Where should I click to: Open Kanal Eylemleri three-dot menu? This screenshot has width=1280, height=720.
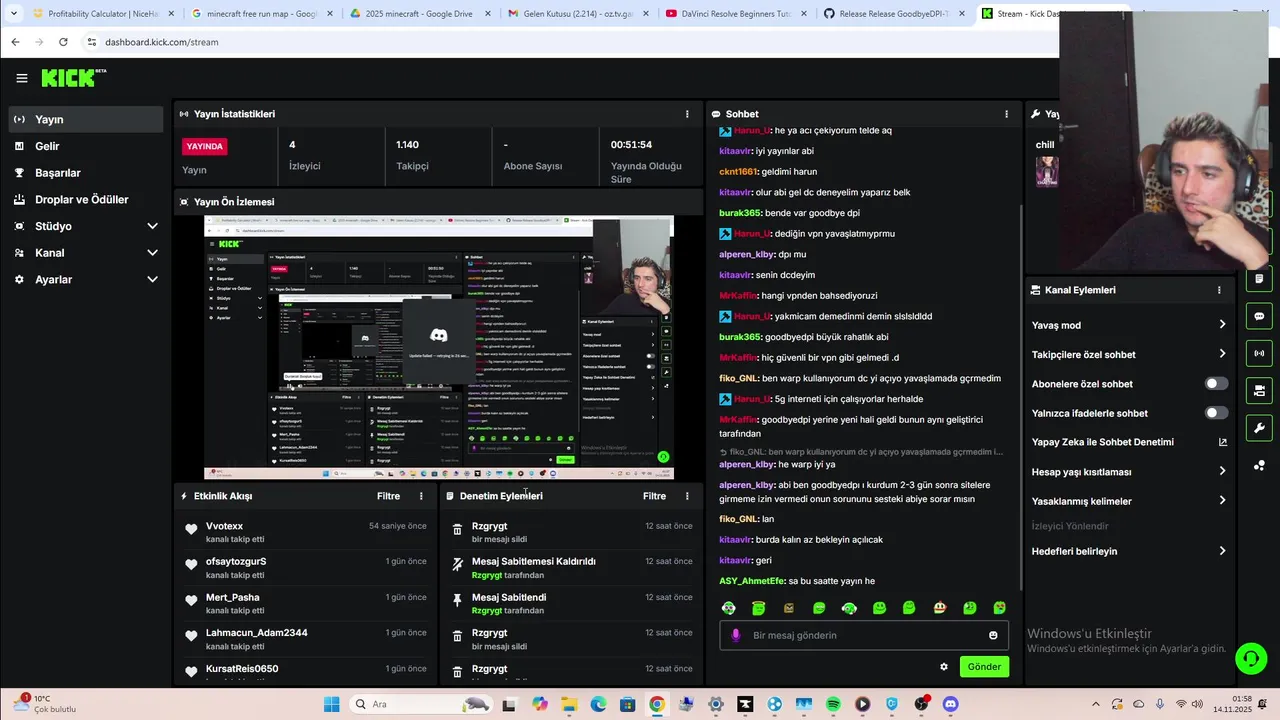coord(1219,290)
